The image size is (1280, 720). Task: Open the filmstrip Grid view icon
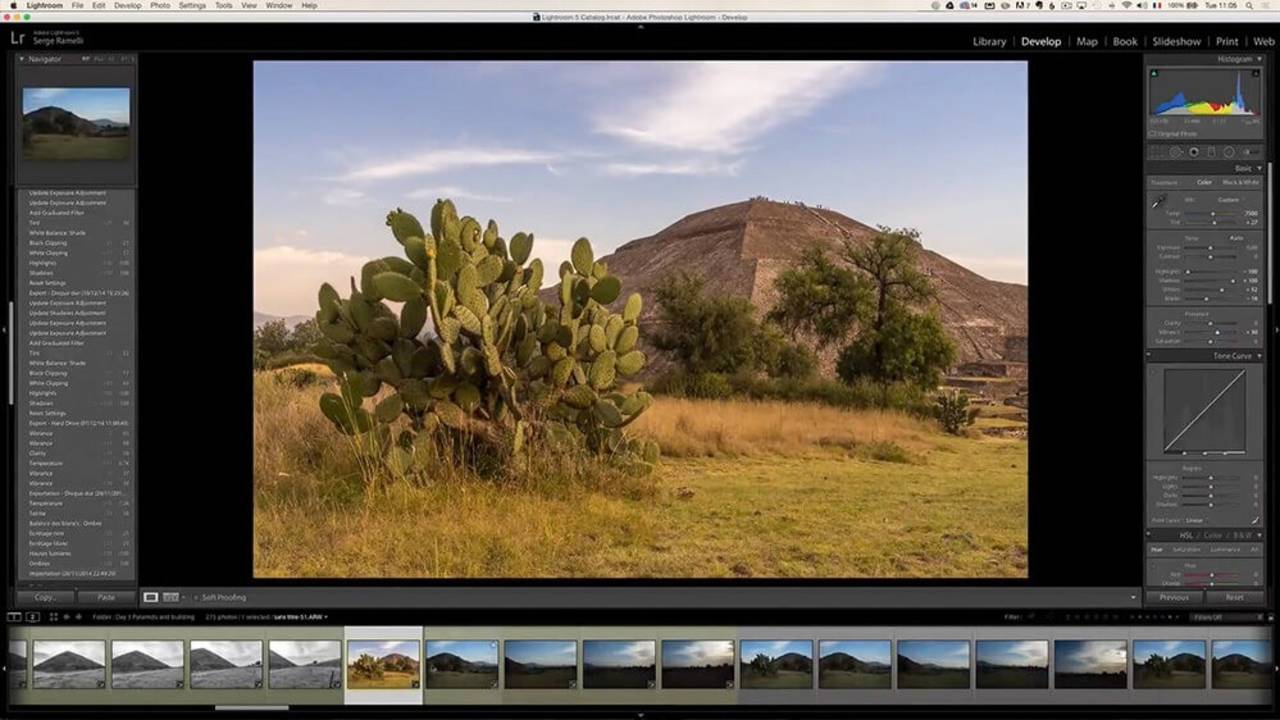pyautogui.click(x=53, y=617)
